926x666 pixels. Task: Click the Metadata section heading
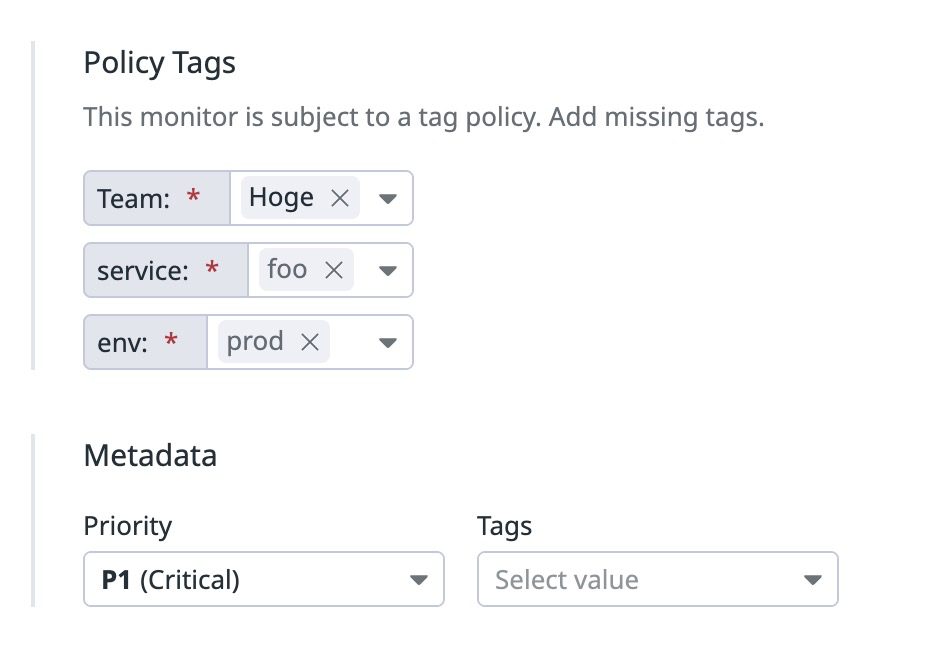pyautogui.click(x=149, y=455)
